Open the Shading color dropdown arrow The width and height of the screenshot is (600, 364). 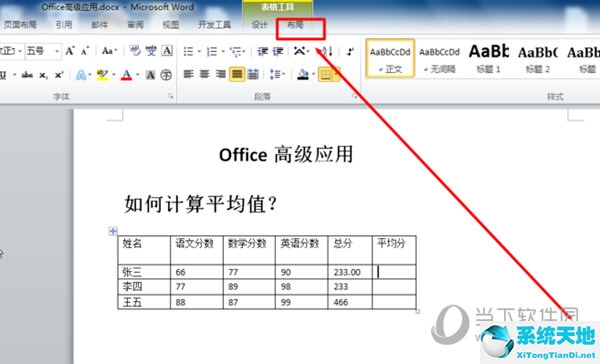click(313, 75)
